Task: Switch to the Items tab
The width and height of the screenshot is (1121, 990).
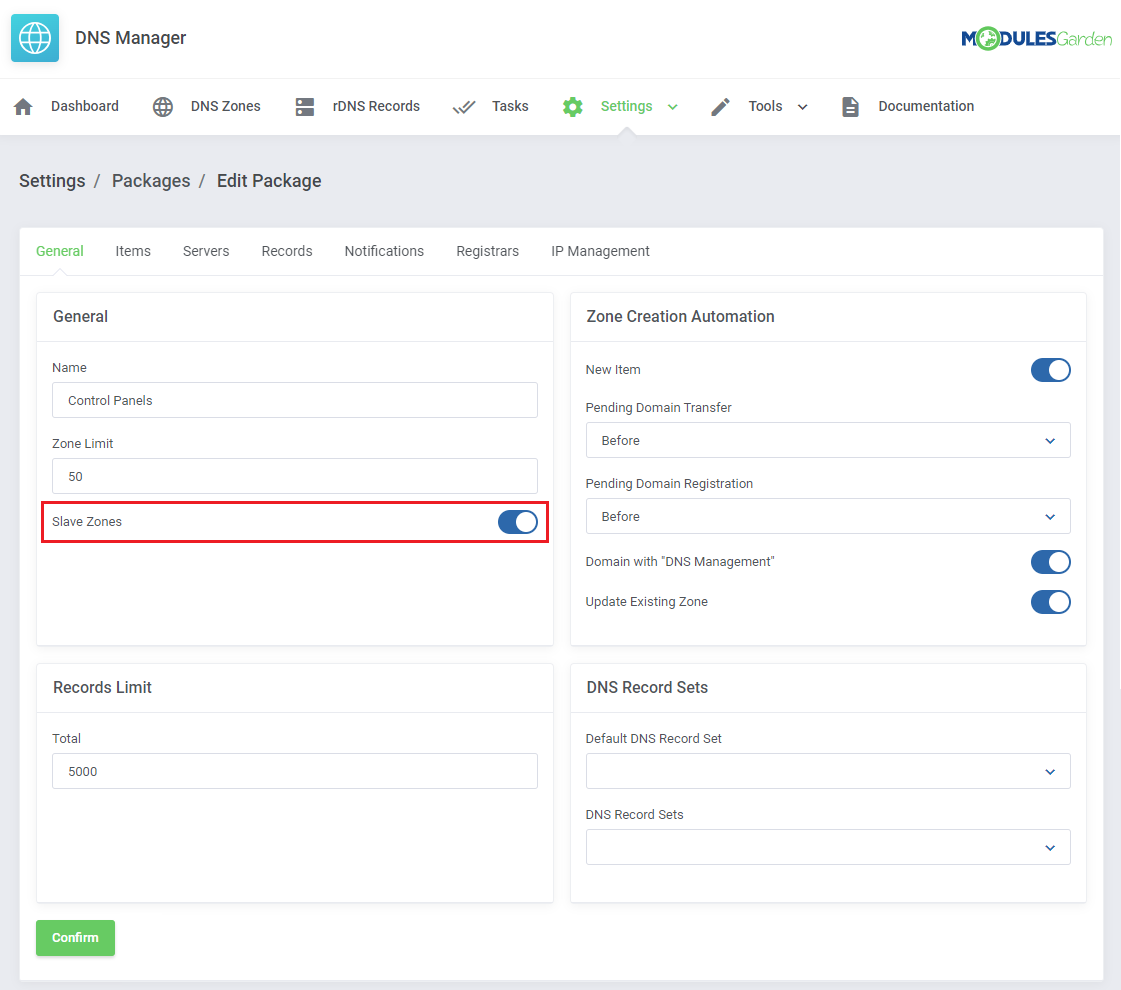Action: tap(133, 251)
